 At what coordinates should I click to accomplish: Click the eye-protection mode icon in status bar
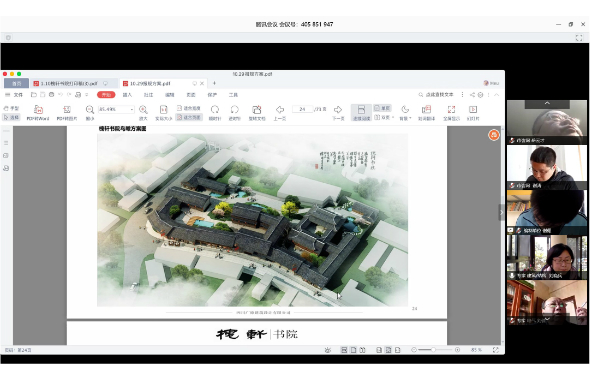(x=328, y=350)
